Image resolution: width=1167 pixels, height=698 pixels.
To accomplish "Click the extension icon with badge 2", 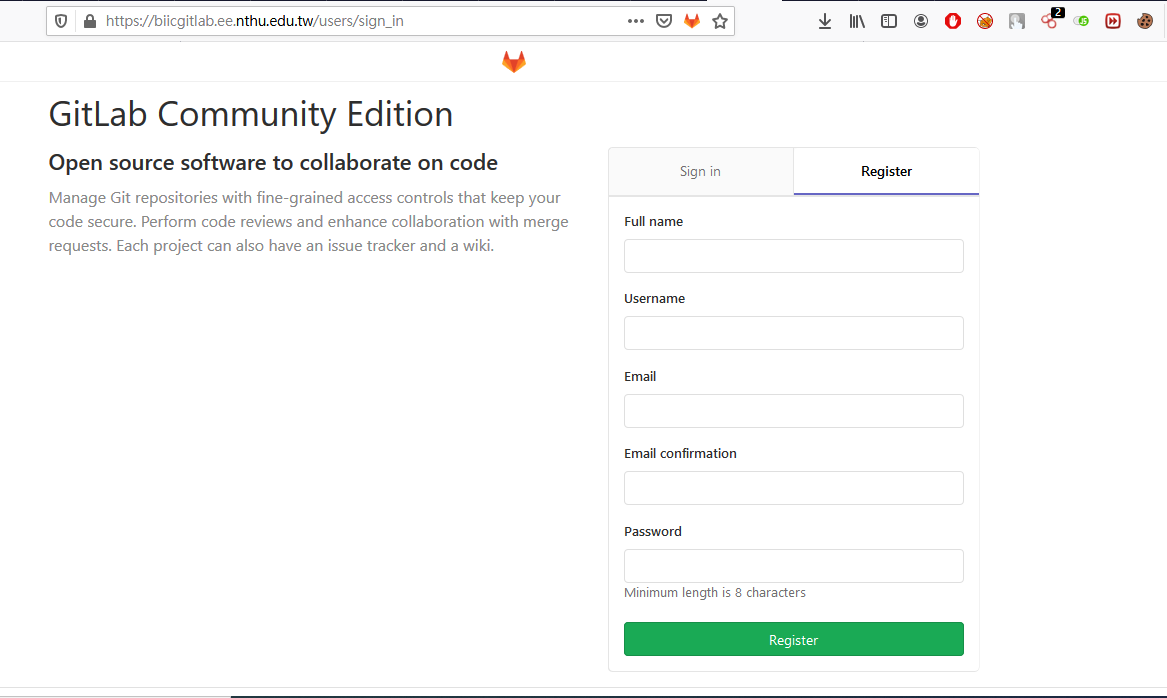I will (x=1051, y=19).
